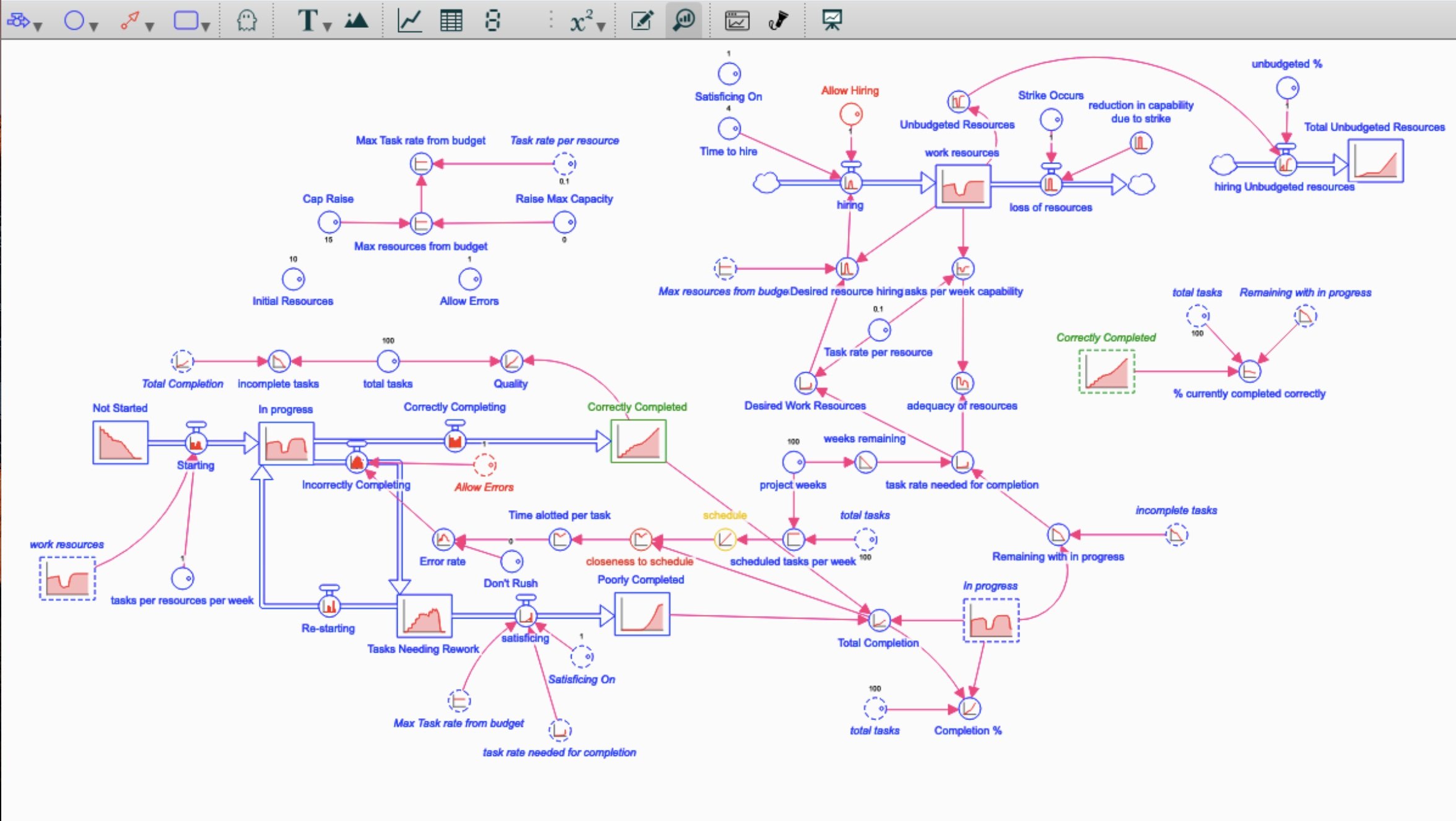The width and height of the screenshot is (1456, 821).
Task: Toggle Explore mode magnifier button
Action: [684, 21]
